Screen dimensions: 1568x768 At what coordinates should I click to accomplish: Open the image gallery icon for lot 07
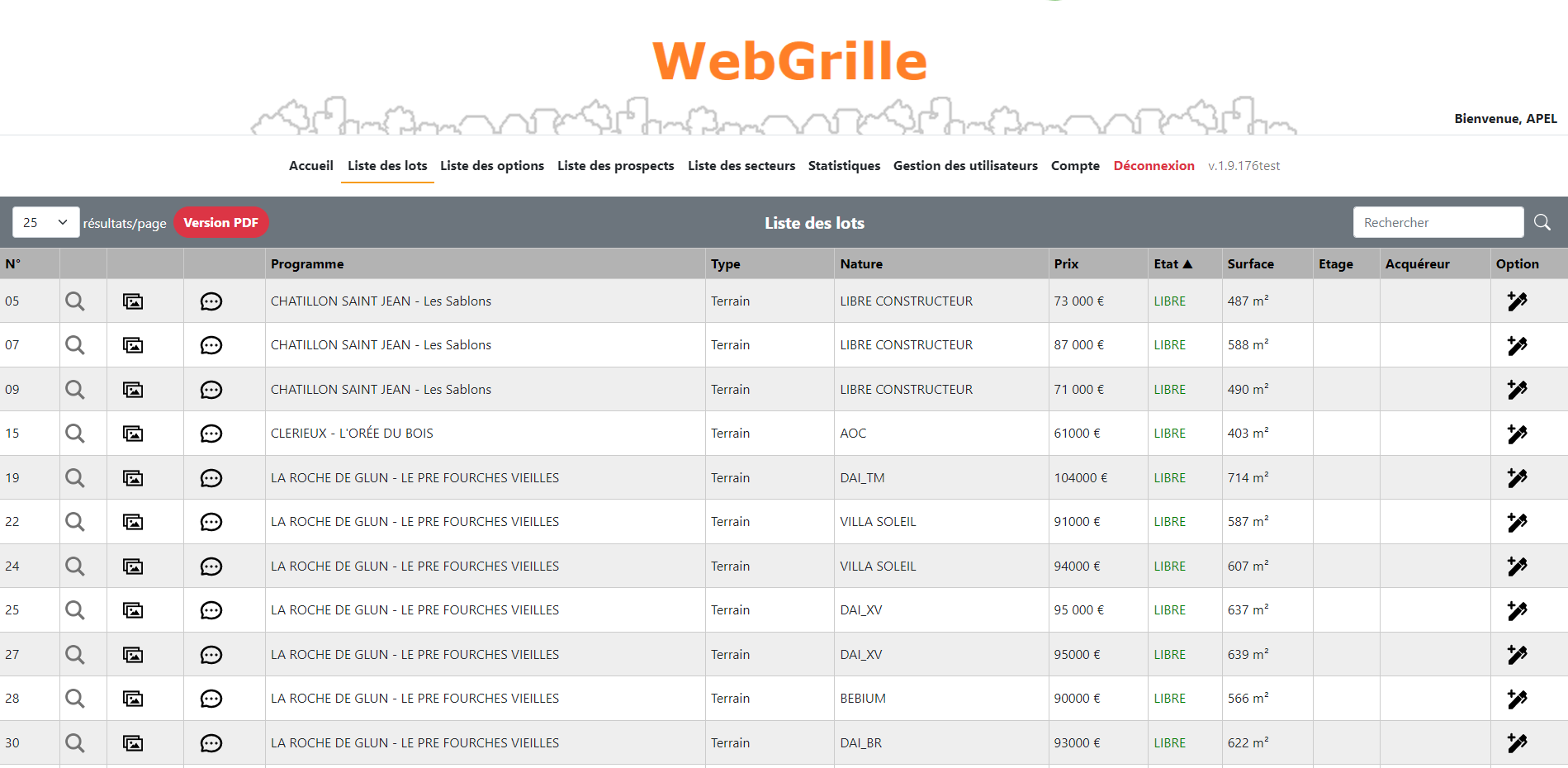tap(133, 345)
